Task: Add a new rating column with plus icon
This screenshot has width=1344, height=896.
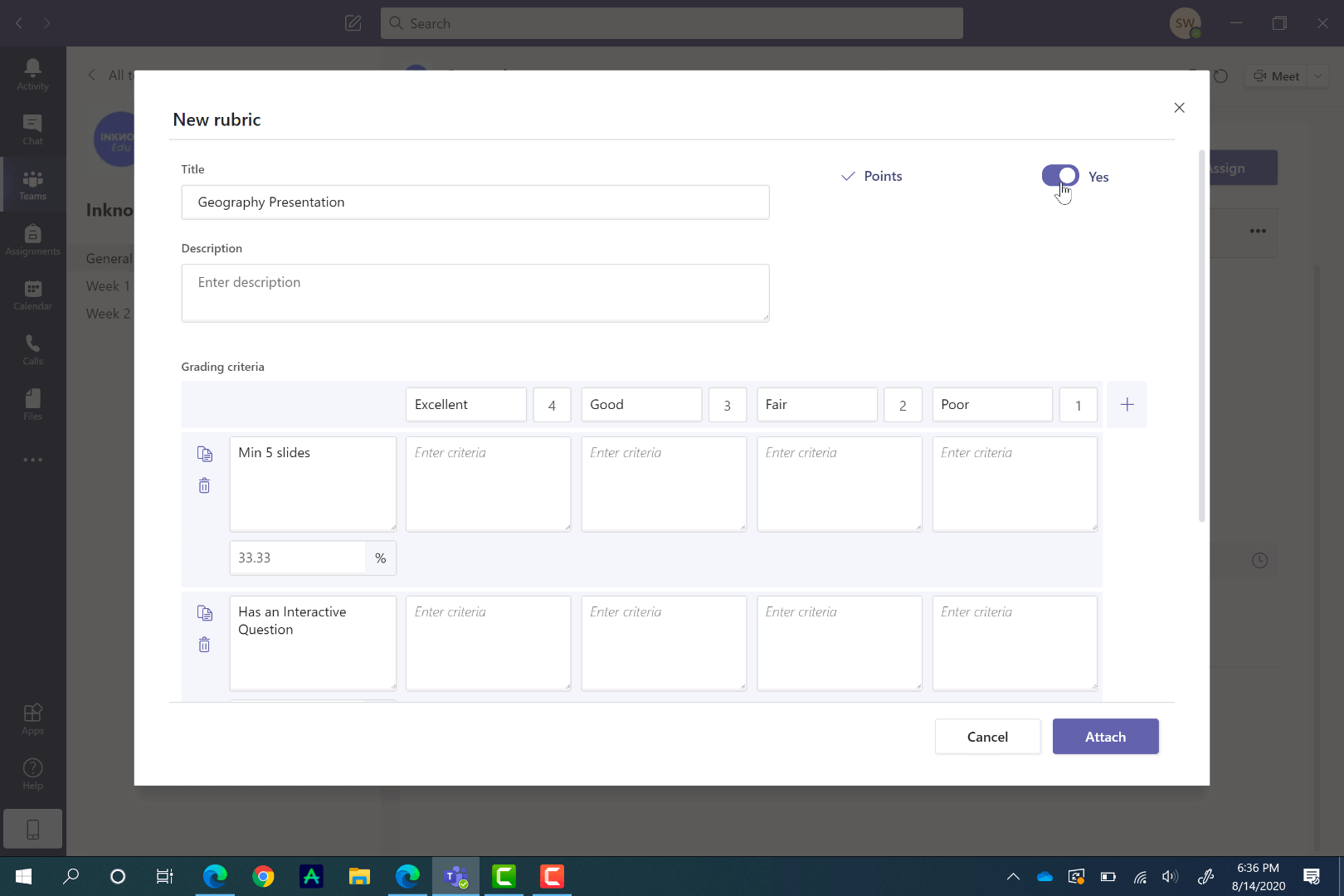Action: point(1127,404)
